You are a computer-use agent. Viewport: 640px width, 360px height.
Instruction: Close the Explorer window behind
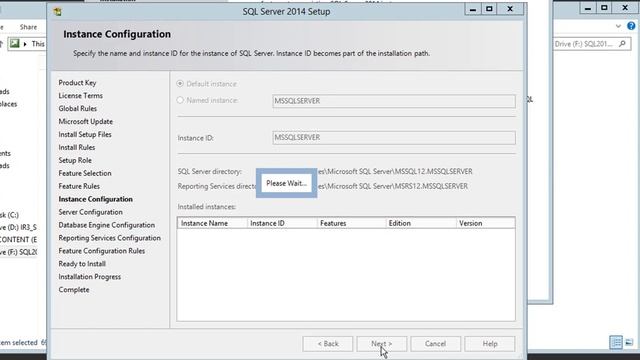point(625,8)
